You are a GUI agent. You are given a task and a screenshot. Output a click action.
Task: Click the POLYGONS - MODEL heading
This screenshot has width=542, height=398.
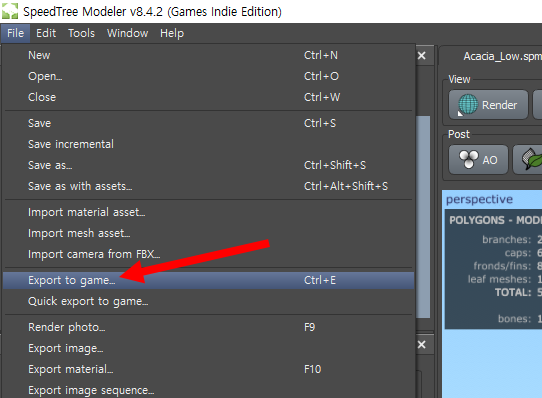pyautogui.click(x=495, y=220)
